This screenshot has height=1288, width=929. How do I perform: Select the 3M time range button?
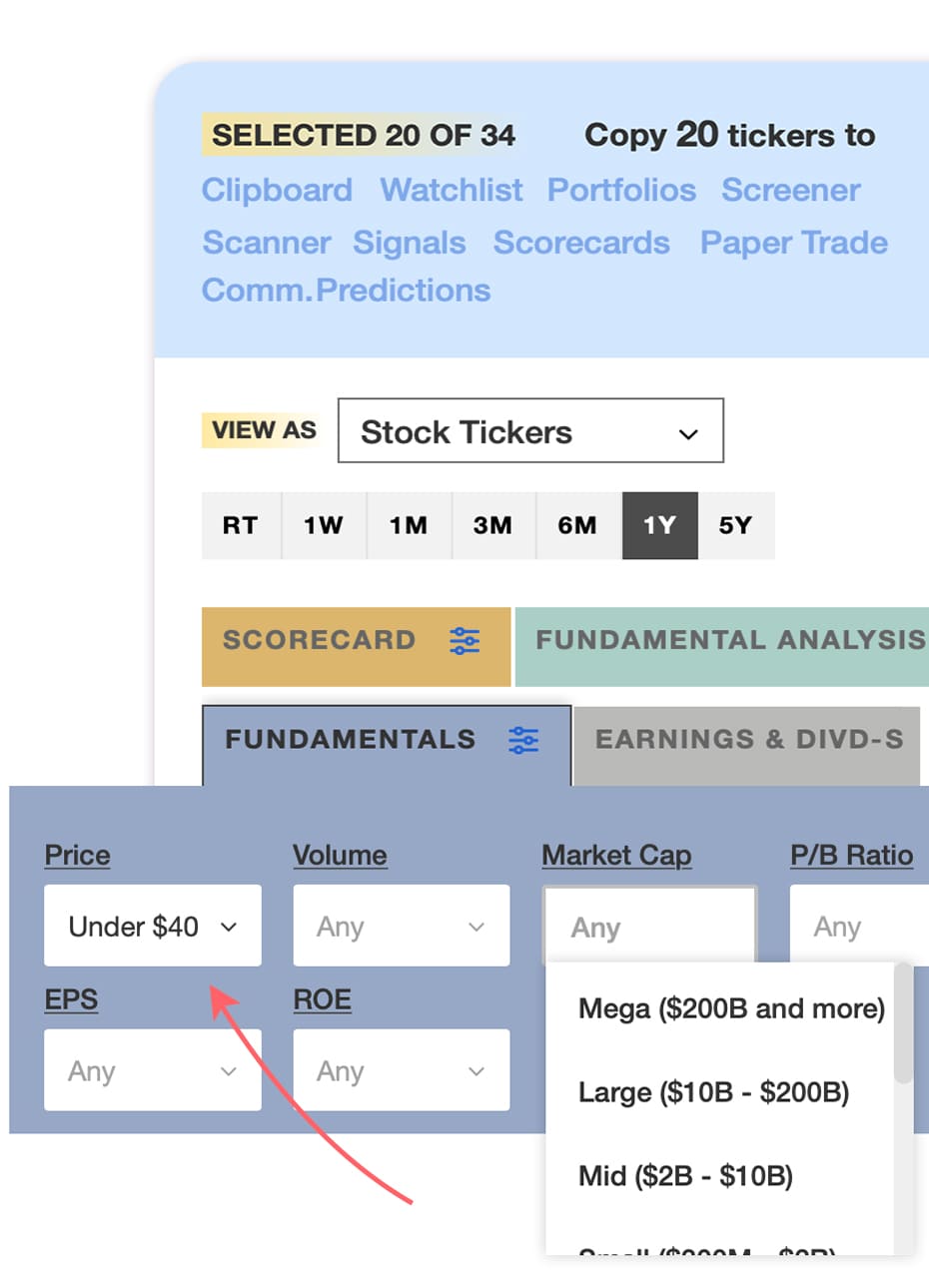[492, 525]
